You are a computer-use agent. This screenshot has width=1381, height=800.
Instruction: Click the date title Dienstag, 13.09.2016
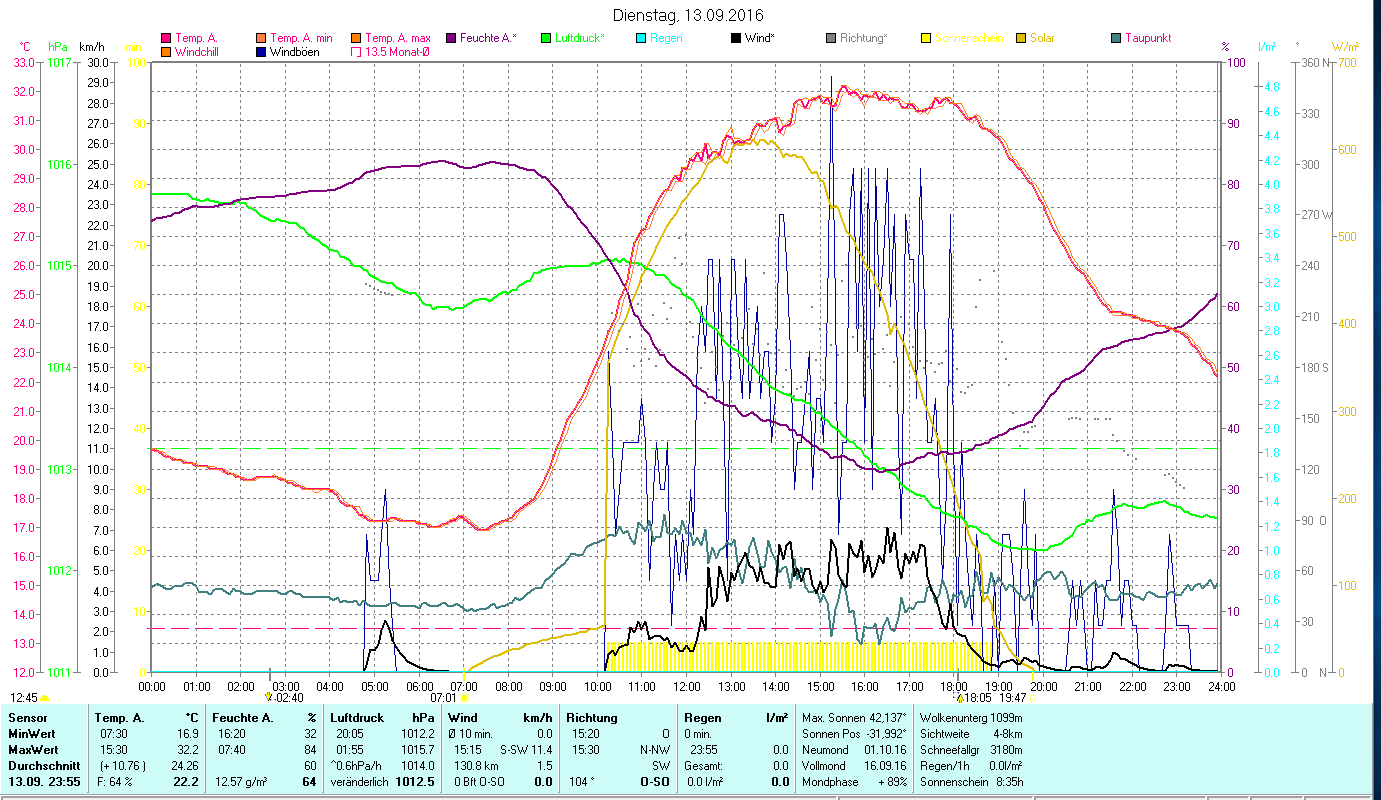[x=687, y=15]
